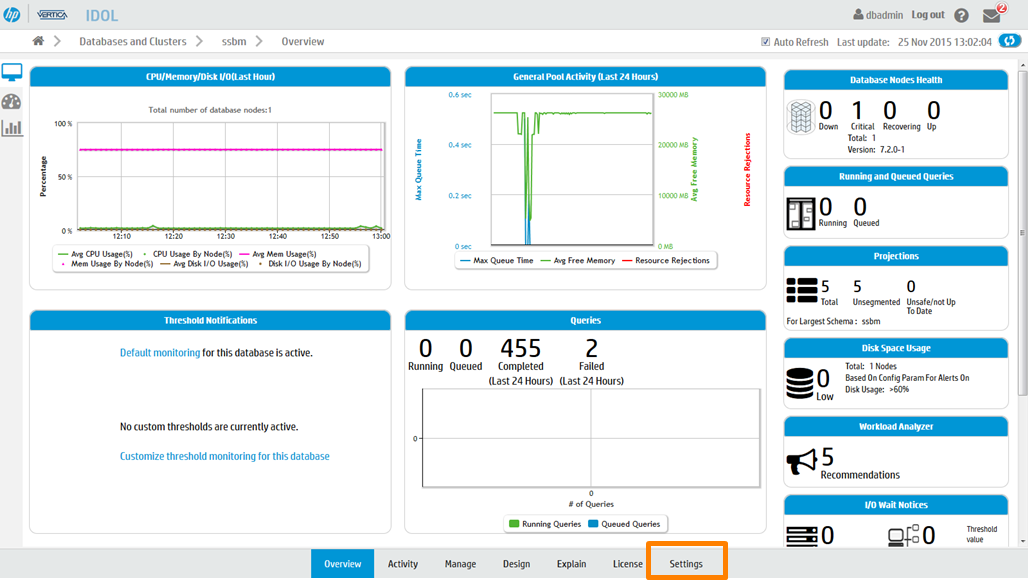Switch to the Activity tab

[x=403, y=564]
